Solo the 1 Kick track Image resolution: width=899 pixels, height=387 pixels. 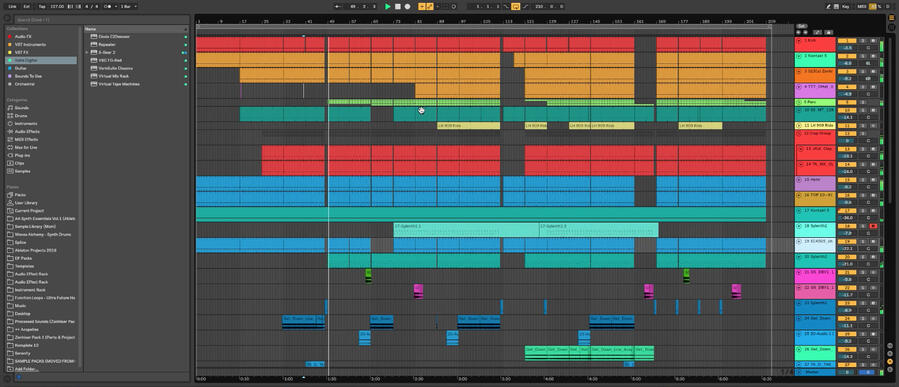pos(862,41)
